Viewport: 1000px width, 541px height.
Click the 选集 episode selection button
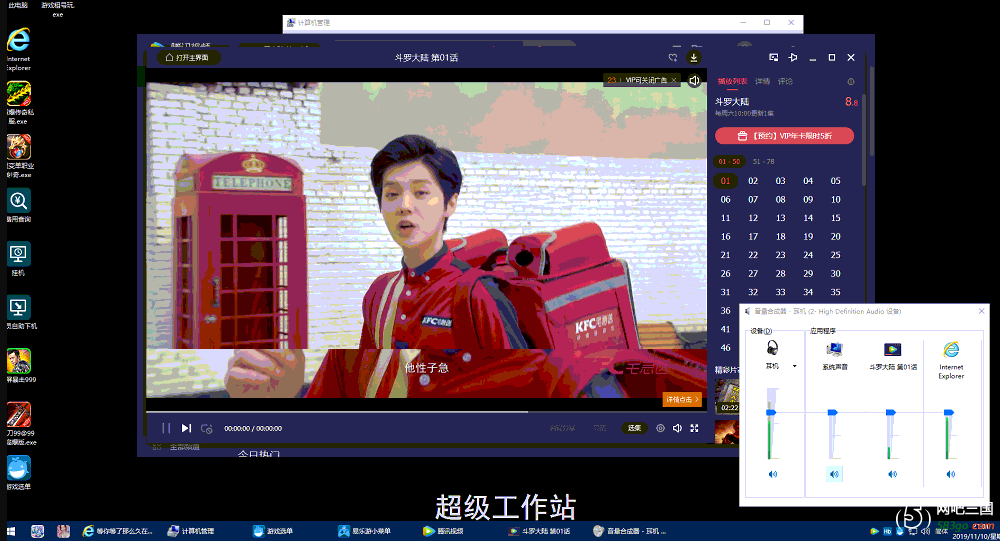[635, 428]
